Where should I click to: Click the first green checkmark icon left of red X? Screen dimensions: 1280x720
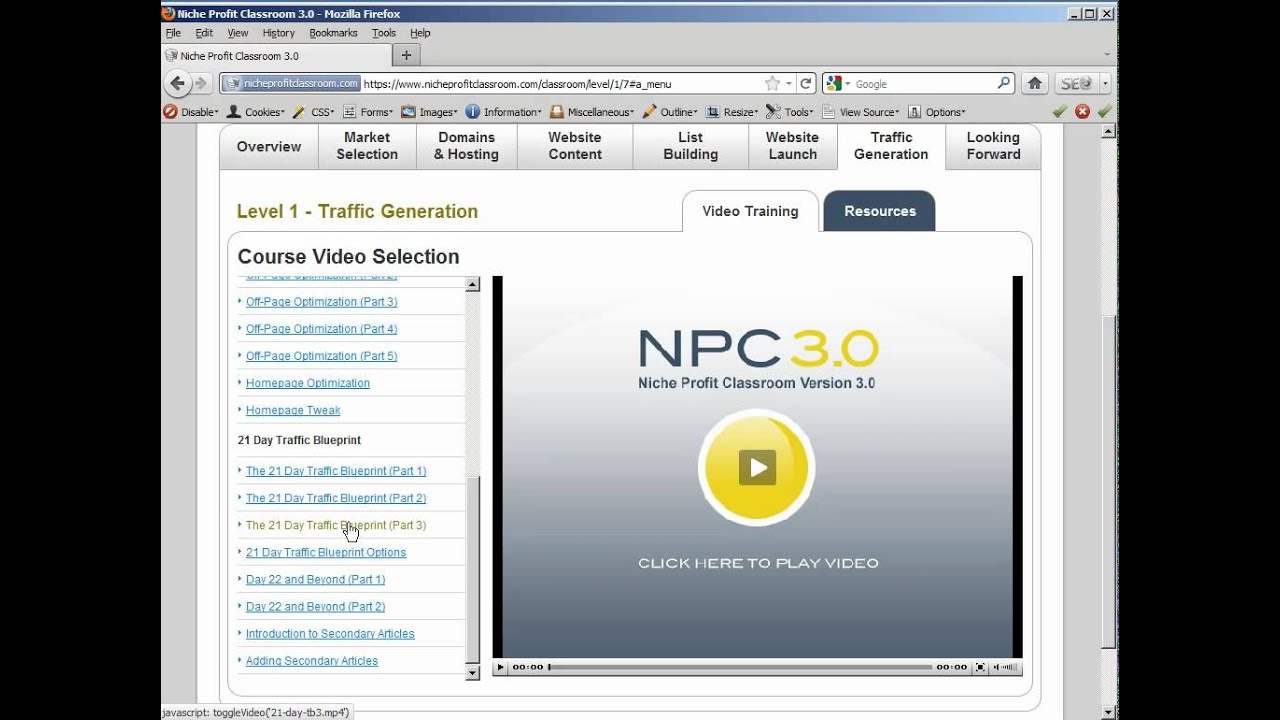tap(1060, 112)
